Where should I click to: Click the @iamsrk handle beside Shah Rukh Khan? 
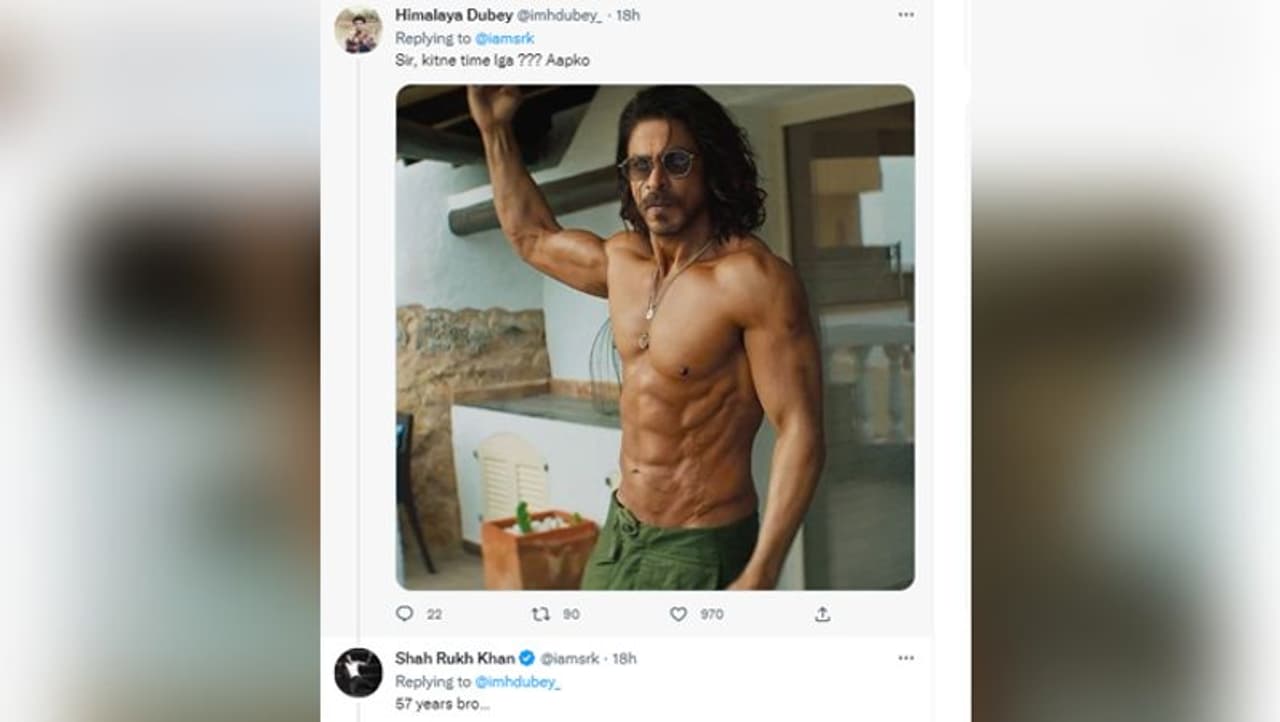click(570, 658)
